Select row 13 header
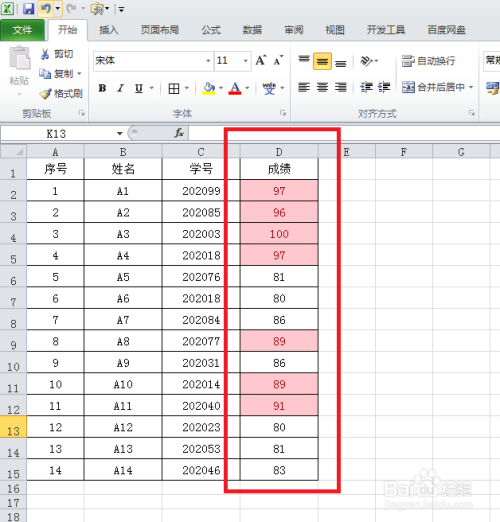This screenshot has width=500, height=522. [13, 427]
